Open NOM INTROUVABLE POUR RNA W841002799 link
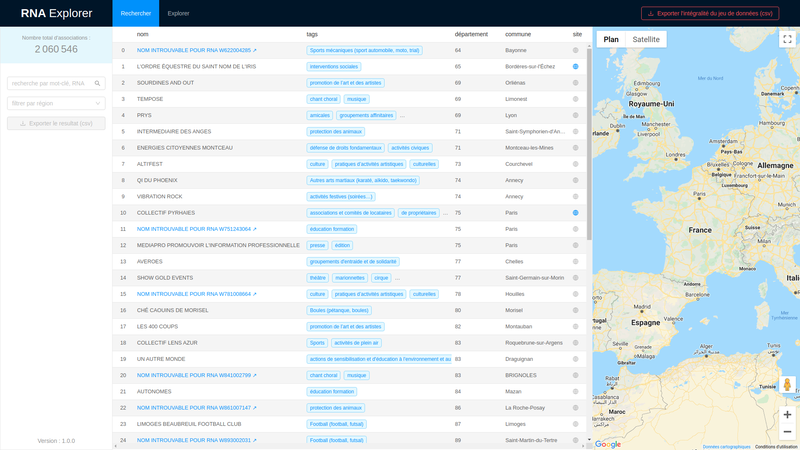The image size is (800, 450). (x=196, y=375)
